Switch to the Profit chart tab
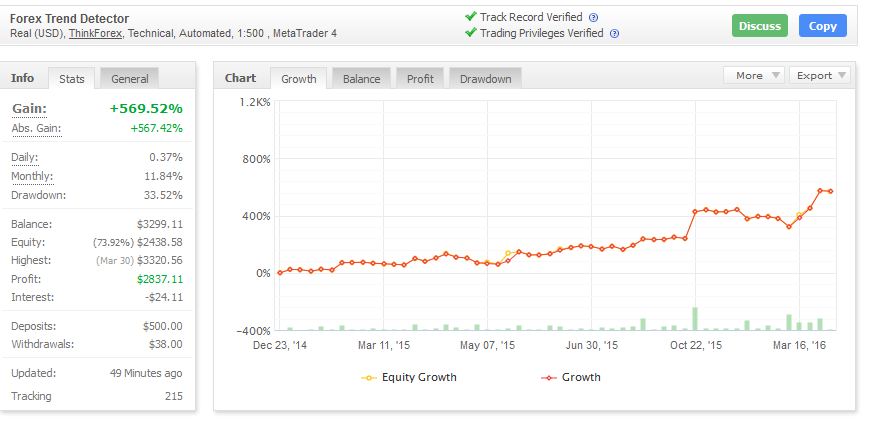872x435 pixels. click(x=420, y=79)
